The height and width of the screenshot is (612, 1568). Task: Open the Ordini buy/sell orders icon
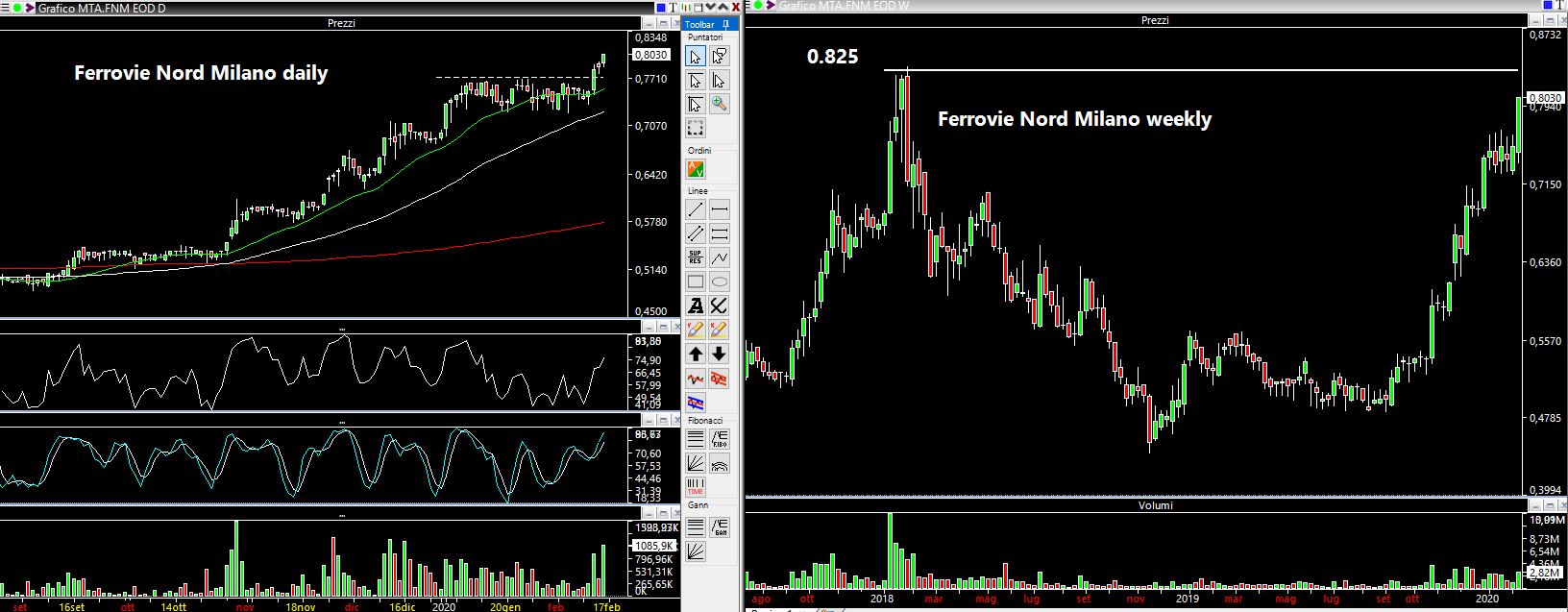(696, 169)
